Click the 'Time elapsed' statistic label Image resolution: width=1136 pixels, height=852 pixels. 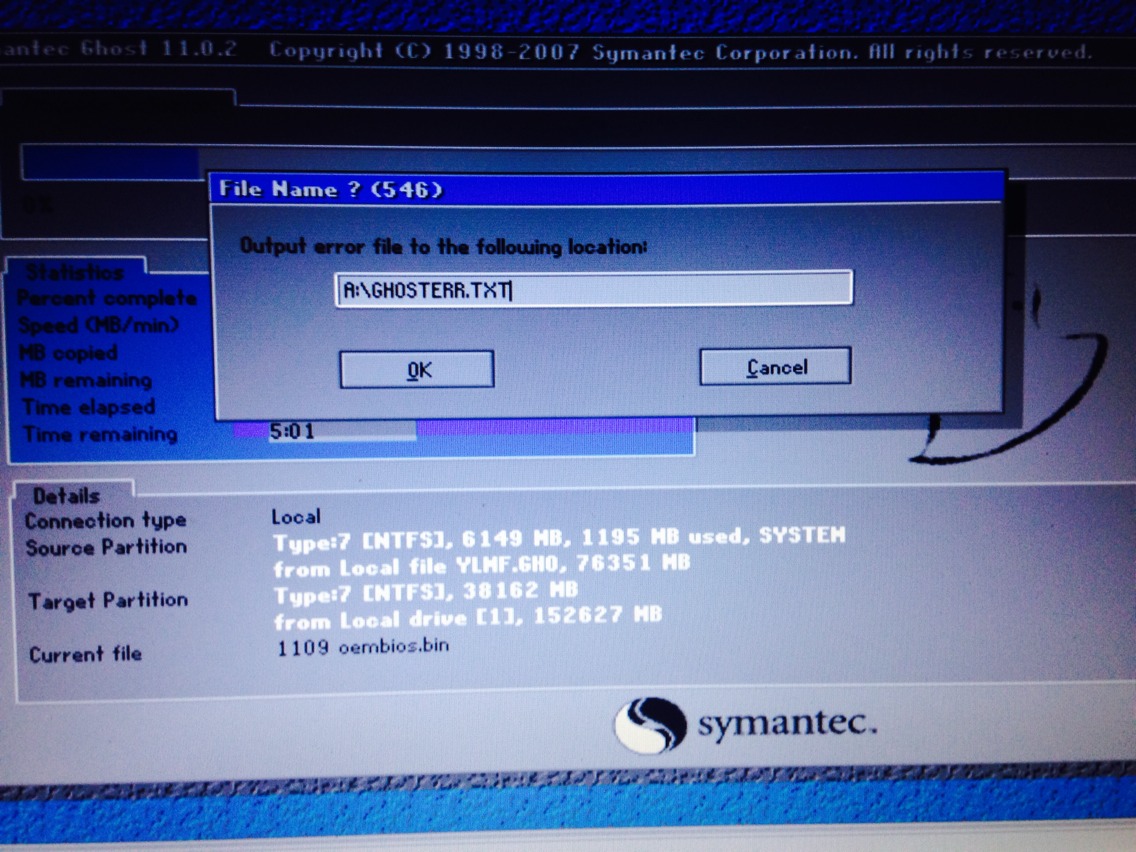coord(88,406)
